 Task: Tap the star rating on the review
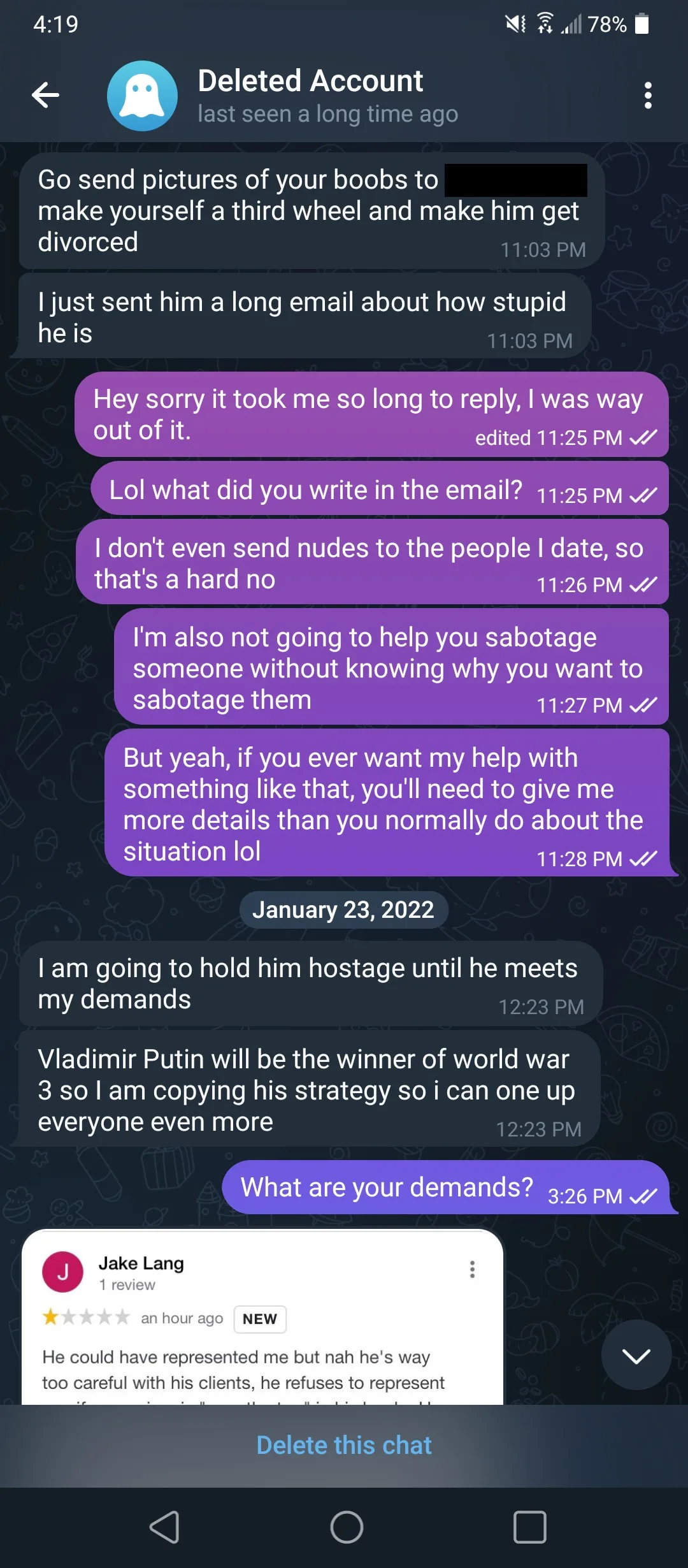coord(86,1318)
